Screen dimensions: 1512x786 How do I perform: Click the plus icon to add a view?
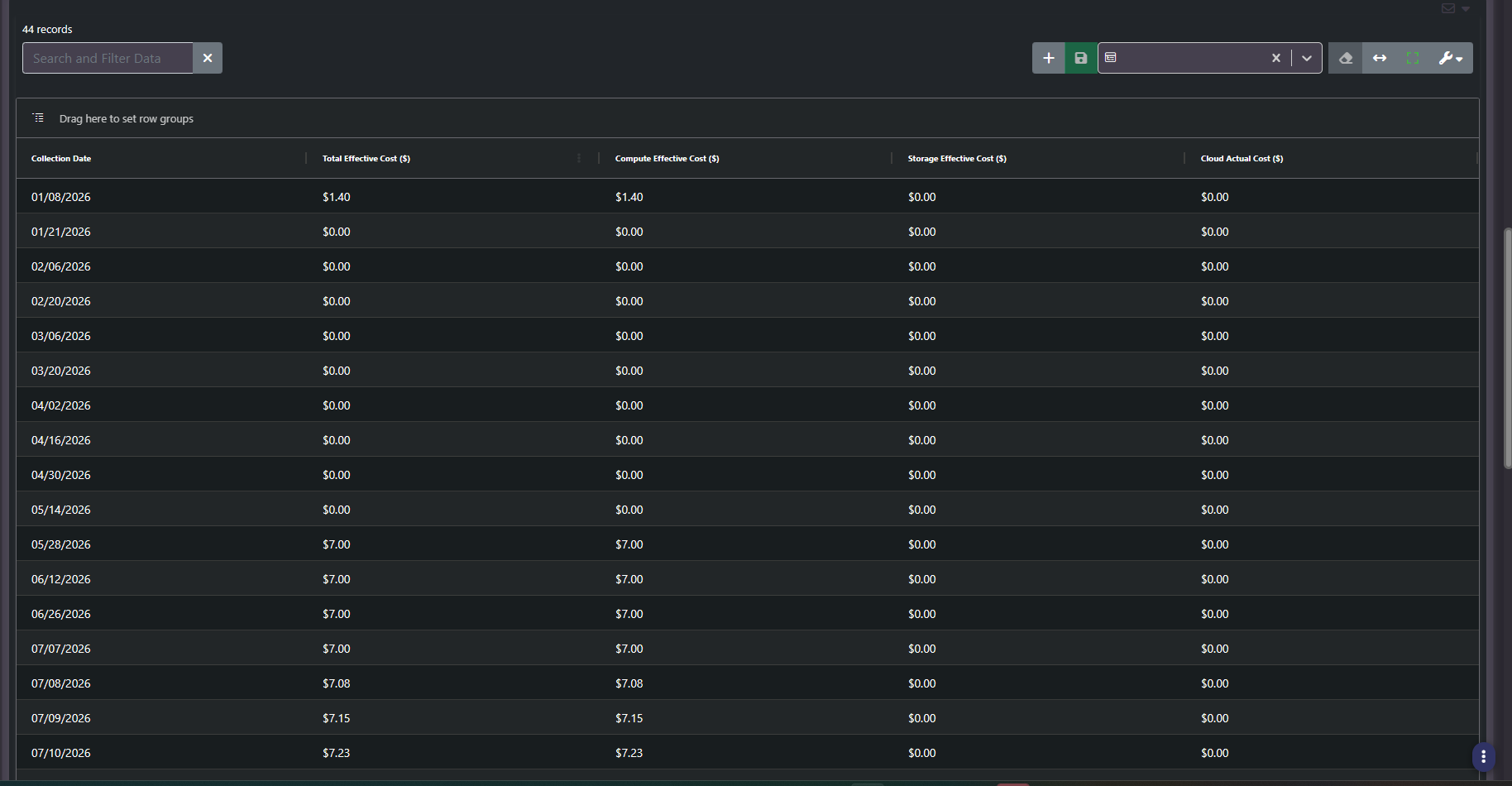tap(1048, 58)
